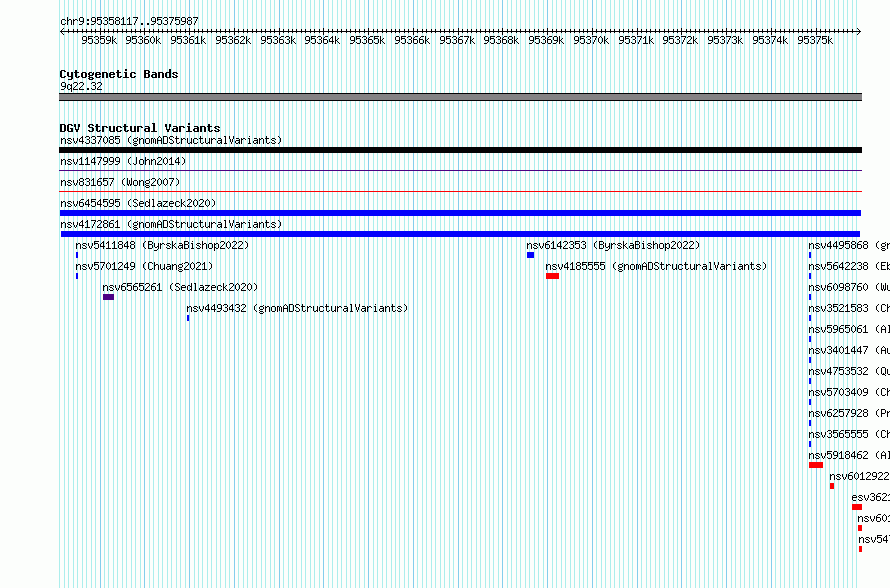This screenshot has height=588, width=890.
Task: Click the 95375k ruler label
Action: click(x=815, y=40)
